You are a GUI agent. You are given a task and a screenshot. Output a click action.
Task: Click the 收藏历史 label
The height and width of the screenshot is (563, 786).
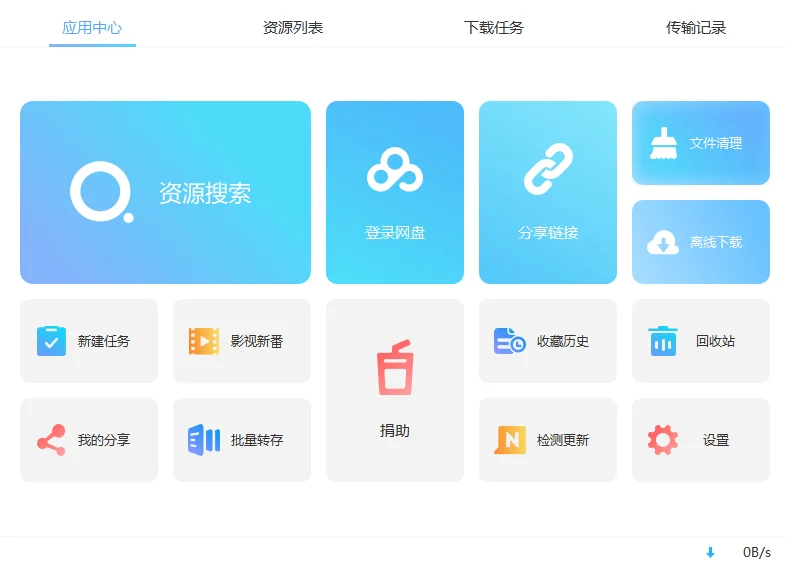pyautogui.click(x=563, y=341)
